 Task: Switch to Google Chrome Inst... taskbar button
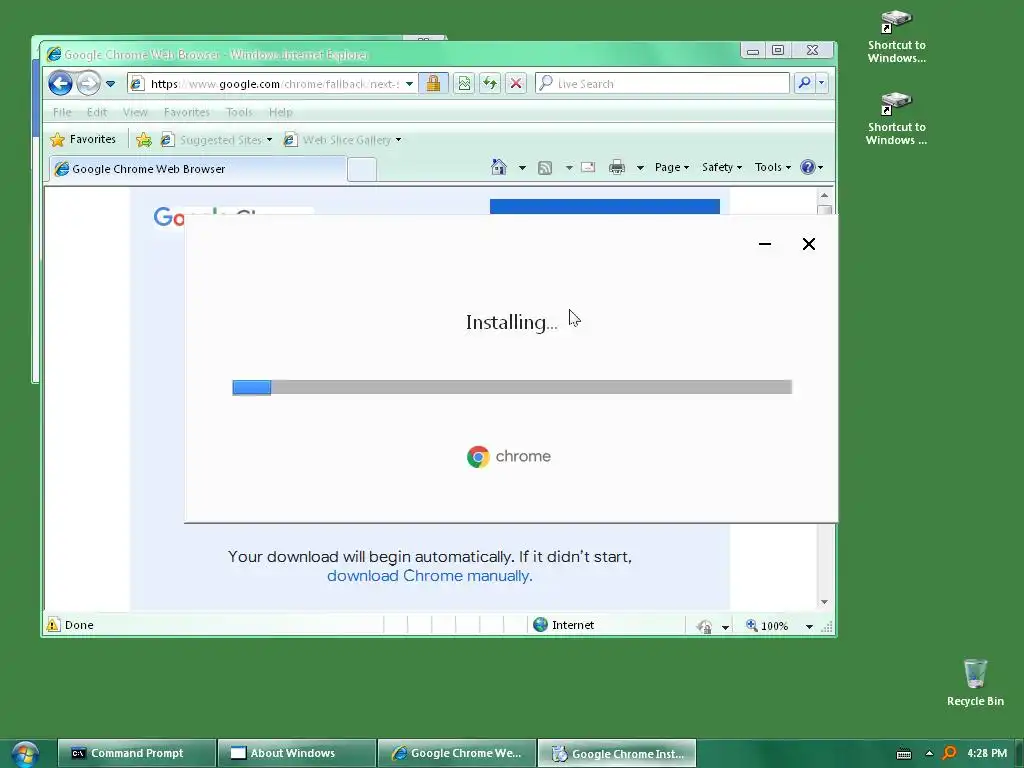(617, 753)
